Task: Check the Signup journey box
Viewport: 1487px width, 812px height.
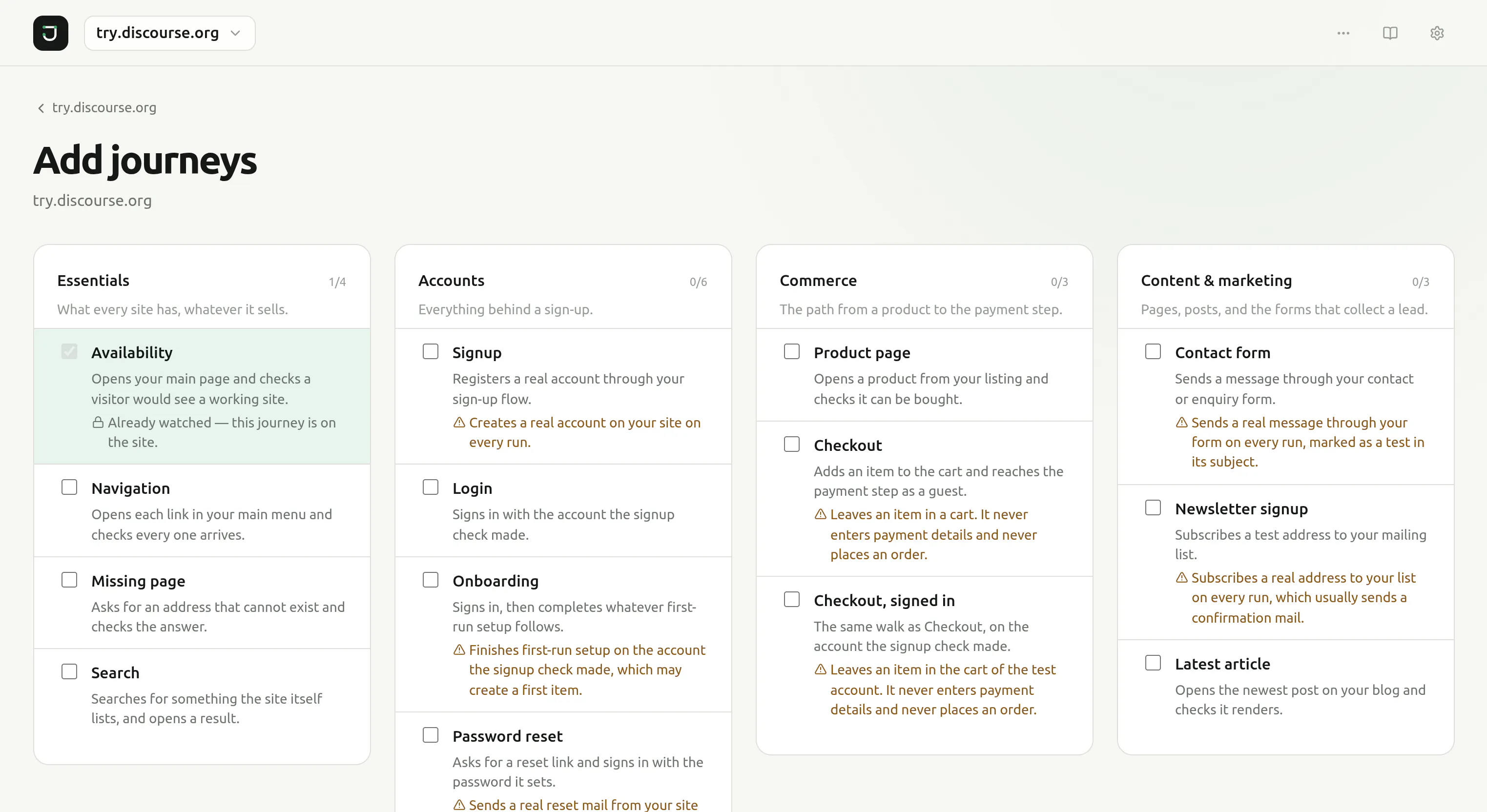Action: 431,351
